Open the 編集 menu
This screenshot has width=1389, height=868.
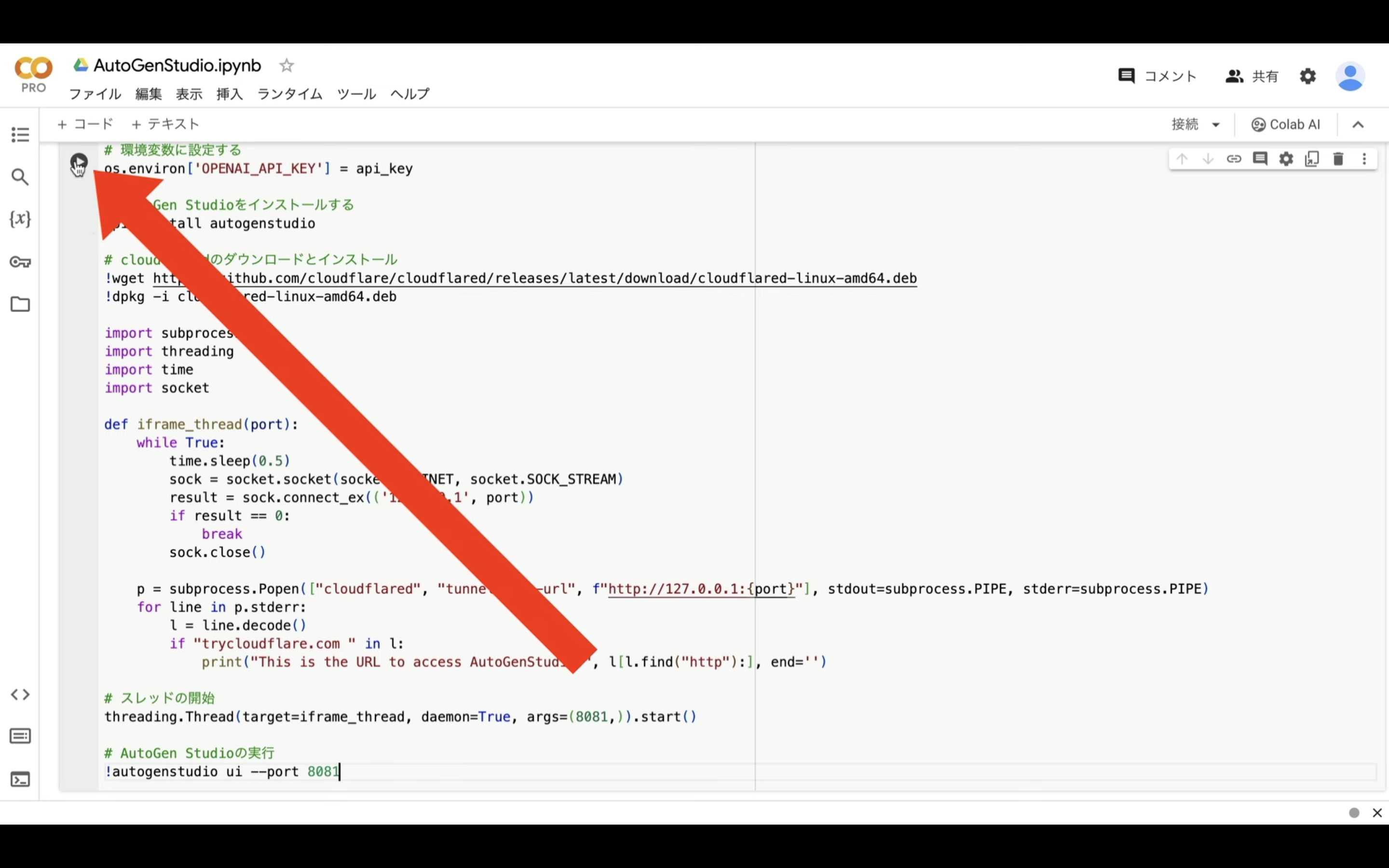point(149,94)
